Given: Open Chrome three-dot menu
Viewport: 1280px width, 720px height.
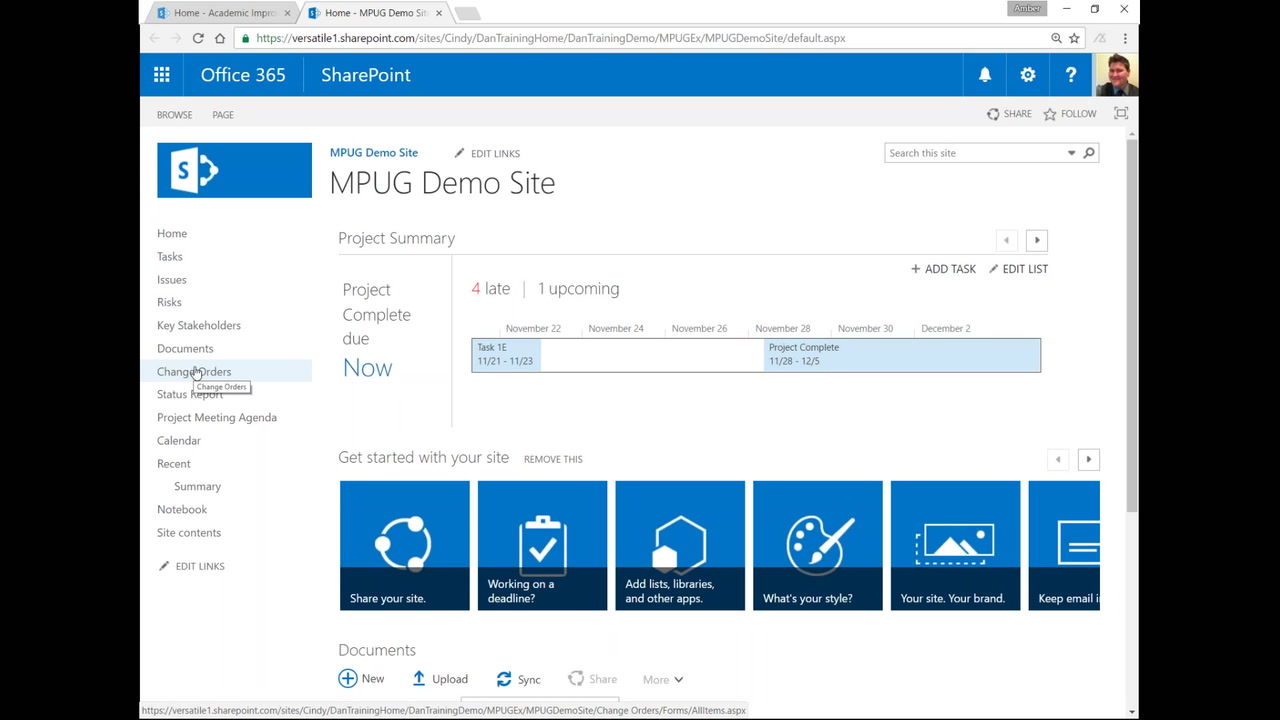Looking at the screenshot, I should (x=1125, y=38).
